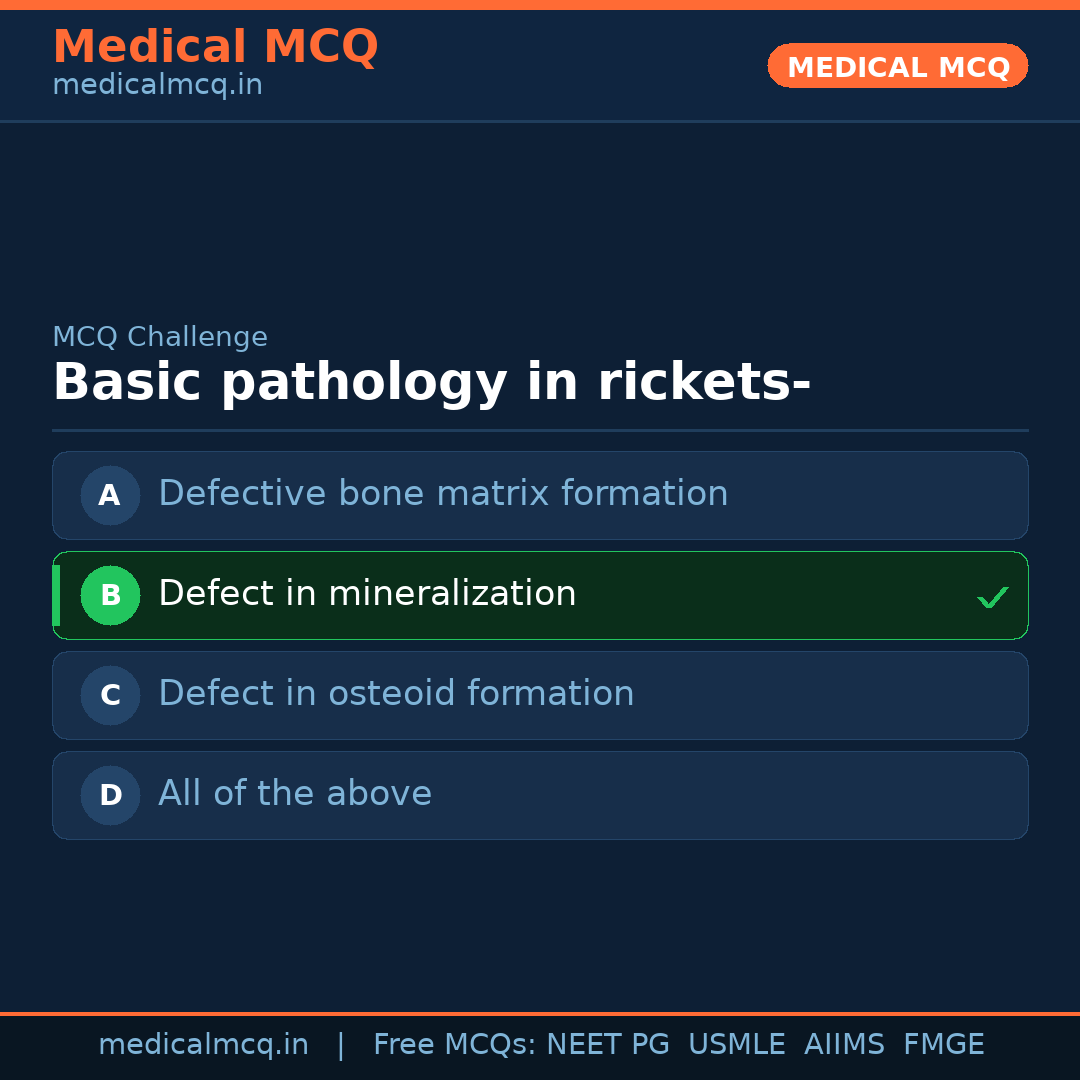1080x1080 pixels.
Task: Click the letter D circle badge
Action: coord(110,795)
